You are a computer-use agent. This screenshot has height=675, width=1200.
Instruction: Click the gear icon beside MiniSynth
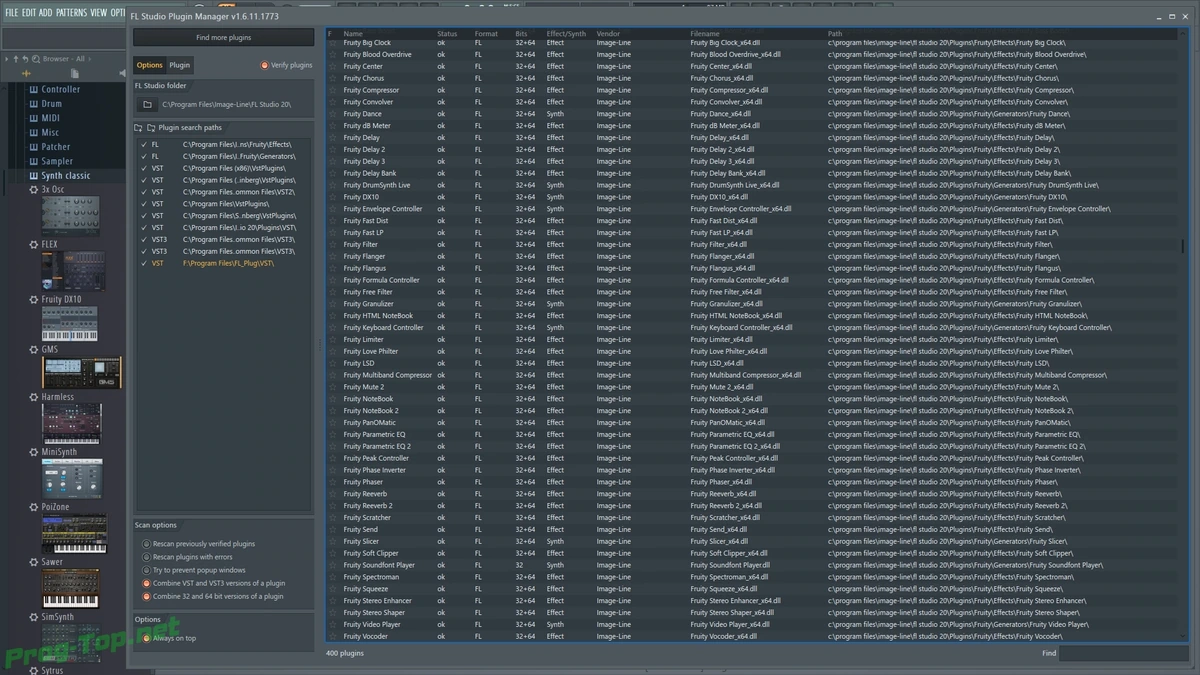34,452
